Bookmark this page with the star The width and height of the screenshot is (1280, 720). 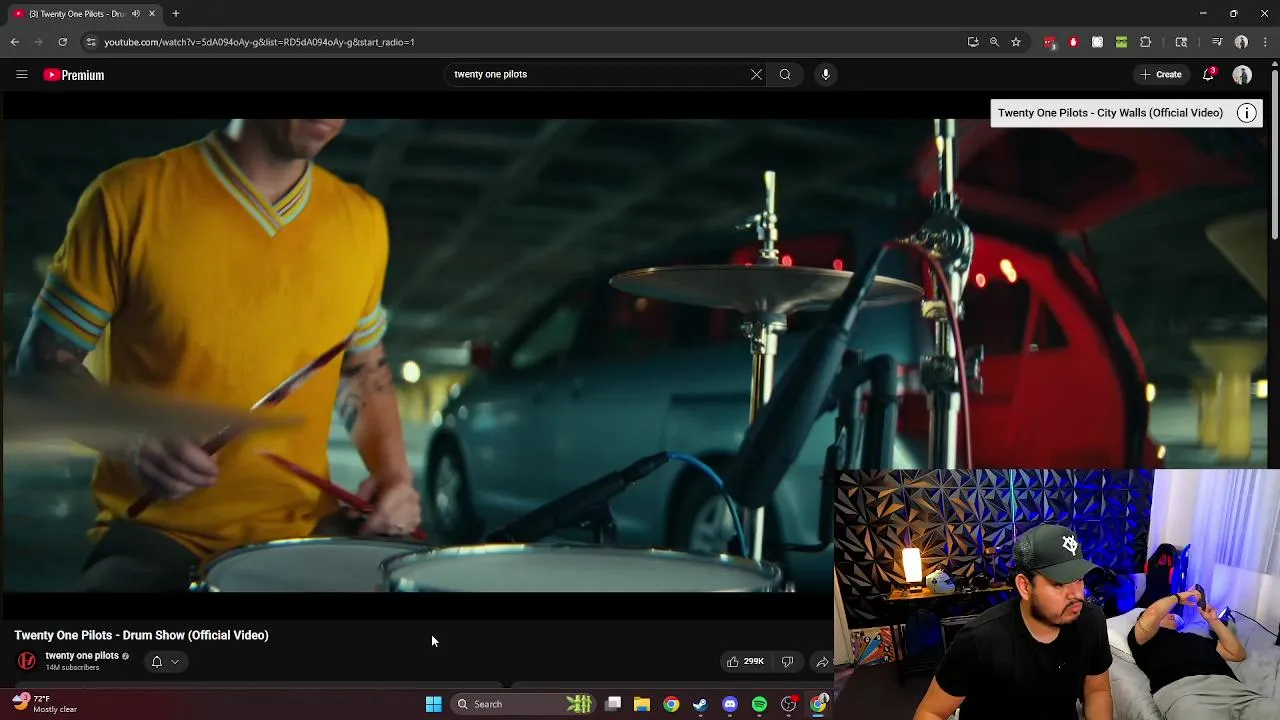tap(1016, 42)
